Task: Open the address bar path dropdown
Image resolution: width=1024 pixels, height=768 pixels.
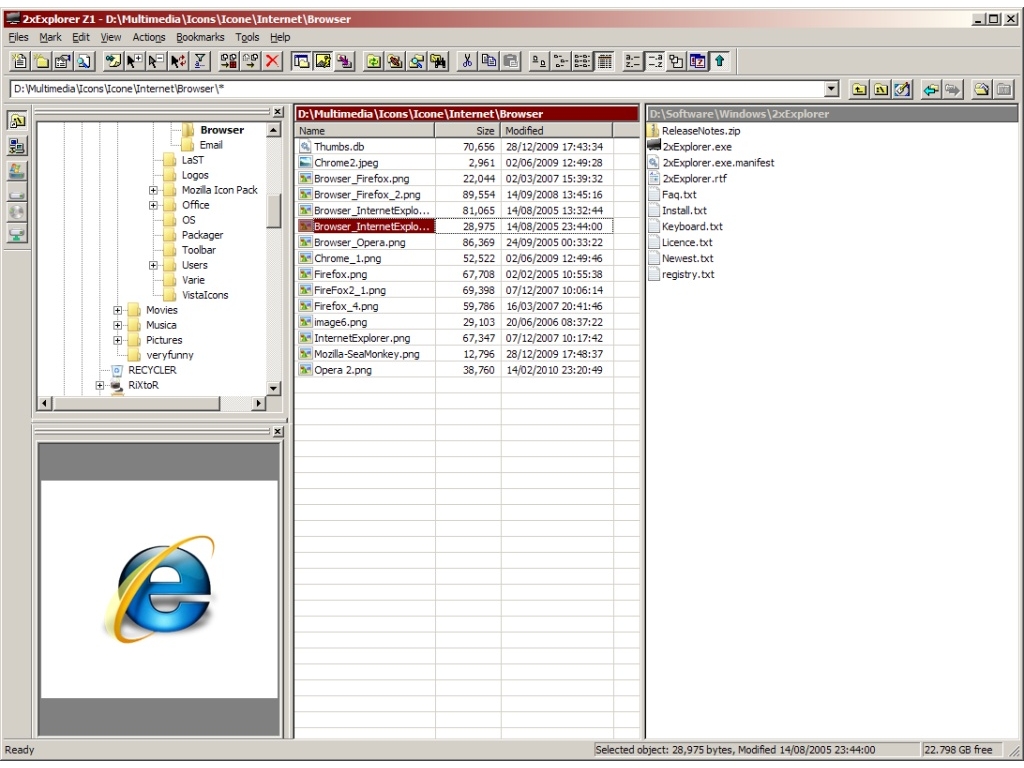Action: 831,89
